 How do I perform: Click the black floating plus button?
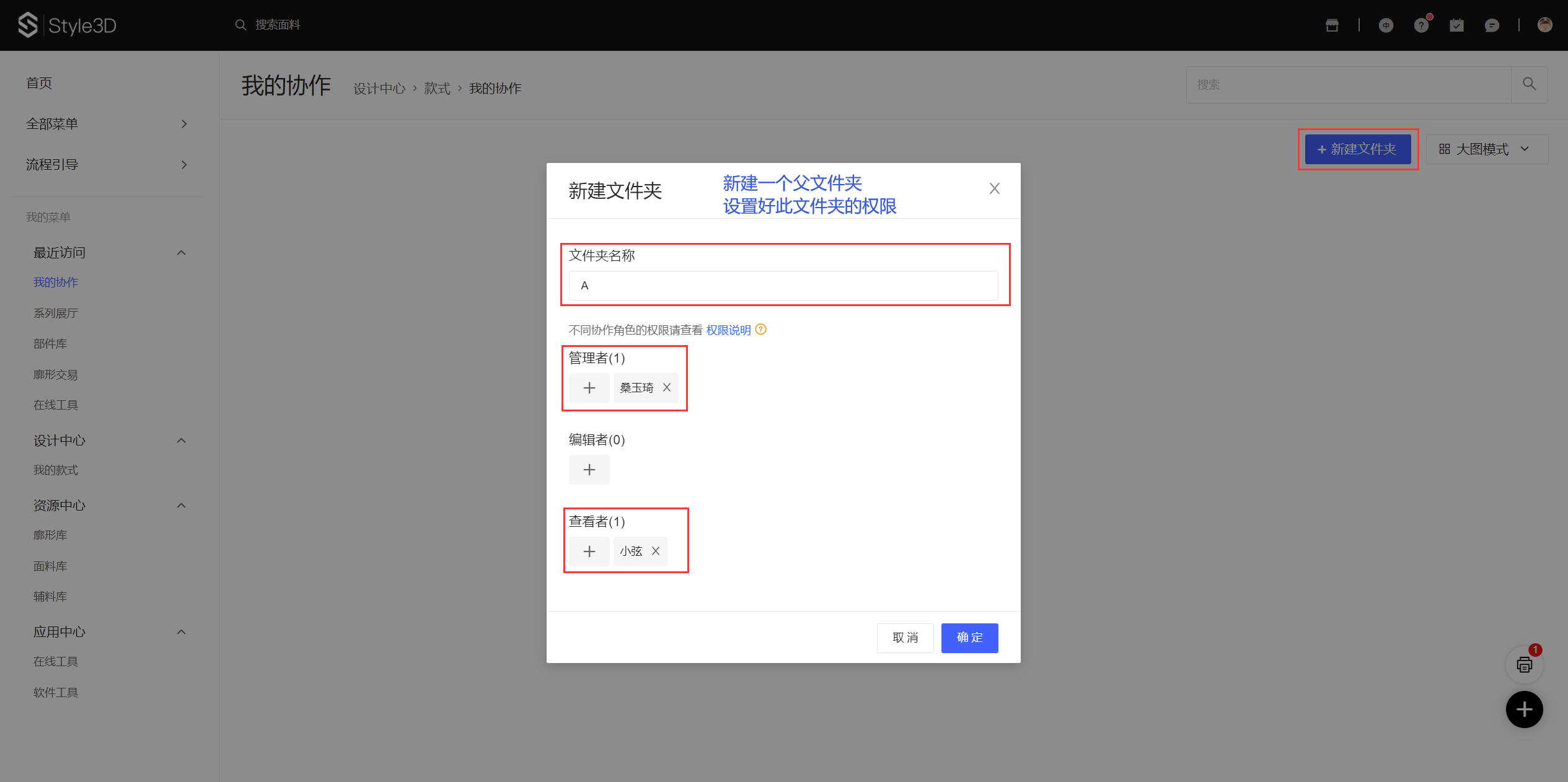pyautogui.click(x=1525, y=710)
